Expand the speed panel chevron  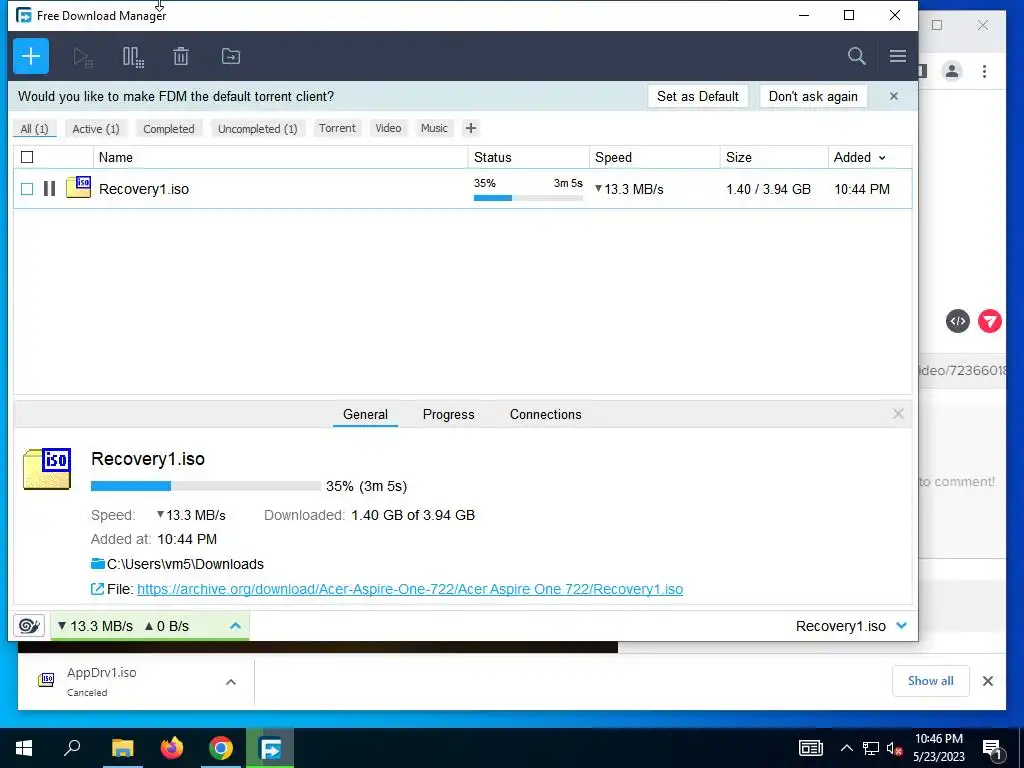click(x=236, y=626)
